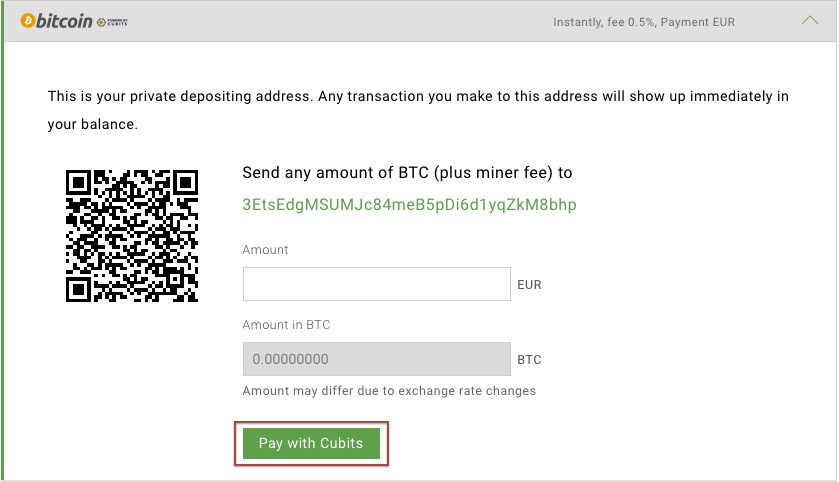The height and width of the screenshot is (482, 839).
Task: Click the greyed Amount in BTC field
Action: click(377, 359)
